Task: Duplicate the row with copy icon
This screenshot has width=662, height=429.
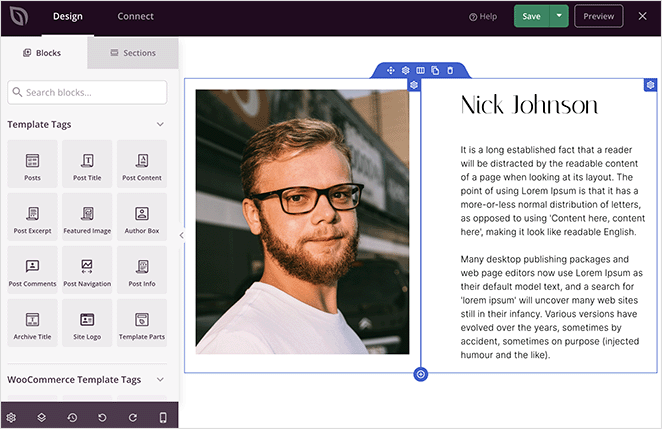Action: click(x=435, y=70)
